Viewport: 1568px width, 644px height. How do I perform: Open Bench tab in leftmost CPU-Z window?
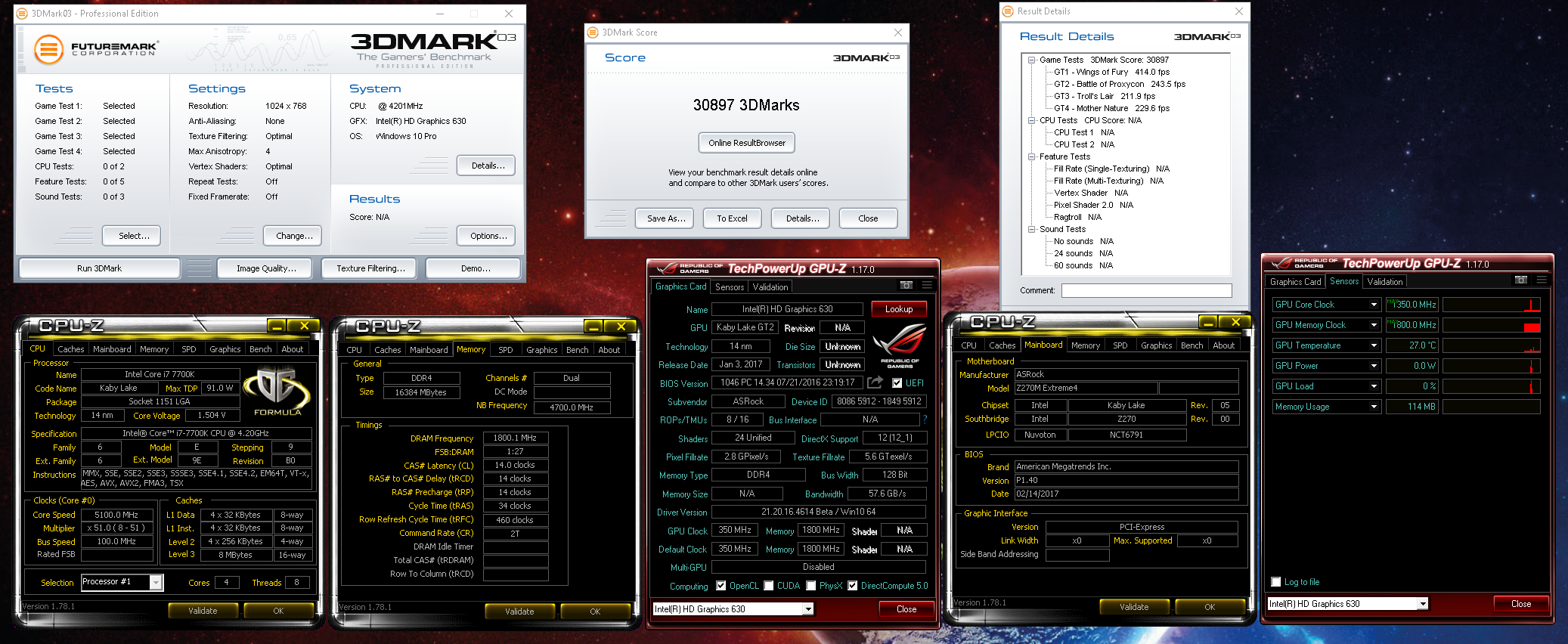tap(261, 349)
